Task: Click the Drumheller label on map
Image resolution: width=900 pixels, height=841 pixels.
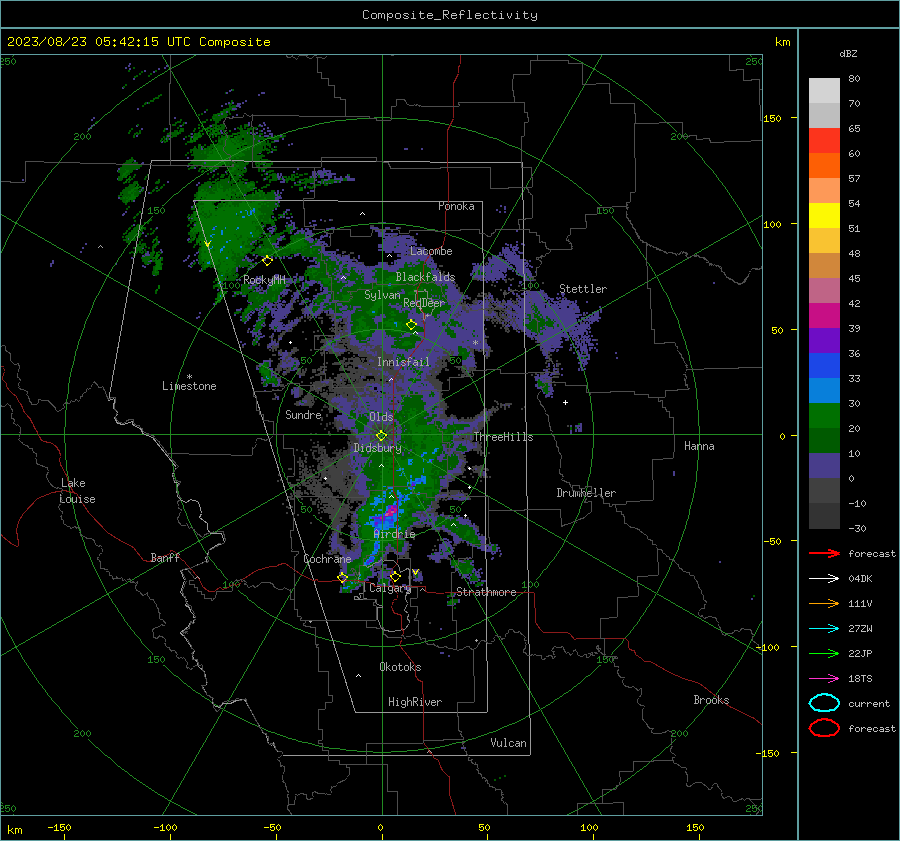Action: pos(585,493)
